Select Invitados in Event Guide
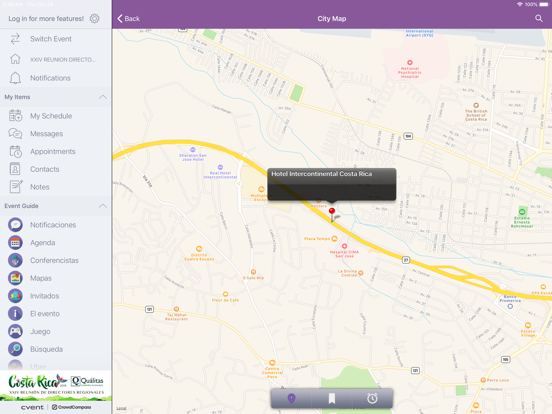The height and width of the screenshot is (414, 552). tap(56, 296)
